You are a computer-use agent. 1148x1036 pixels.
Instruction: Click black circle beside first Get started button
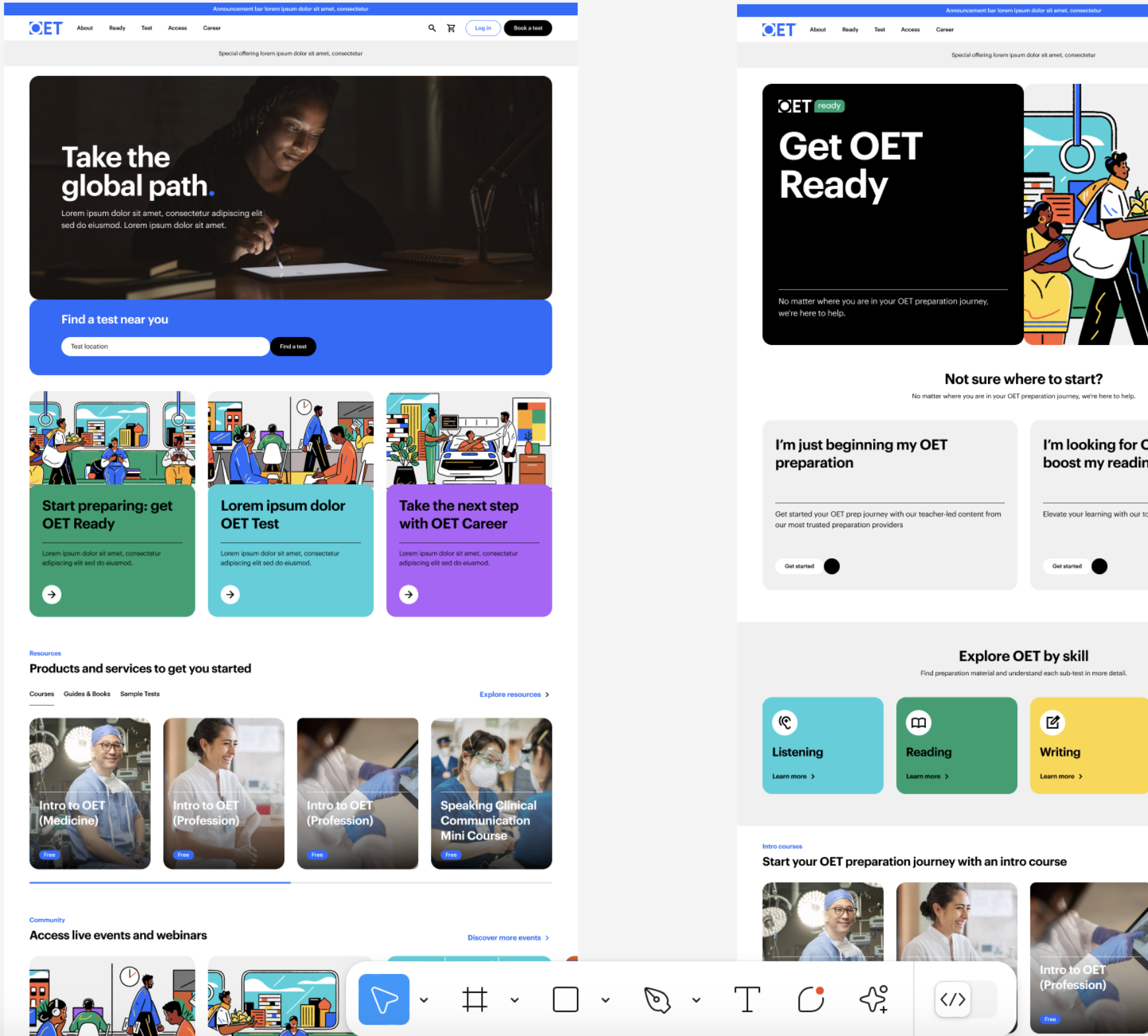coord(832,566)
